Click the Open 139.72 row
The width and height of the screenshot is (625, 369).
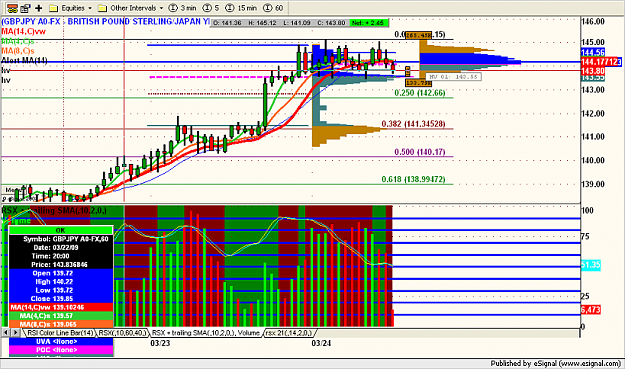click(61, 273)
